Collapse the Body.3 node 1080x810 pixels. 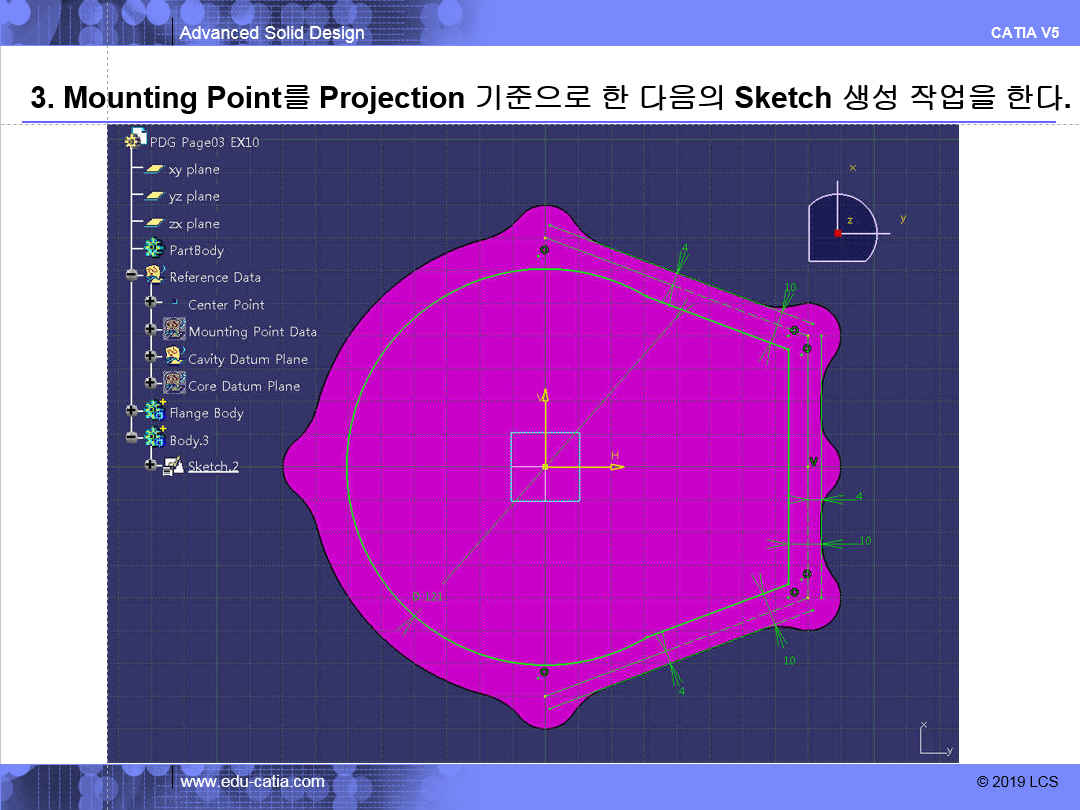point(131,438)
